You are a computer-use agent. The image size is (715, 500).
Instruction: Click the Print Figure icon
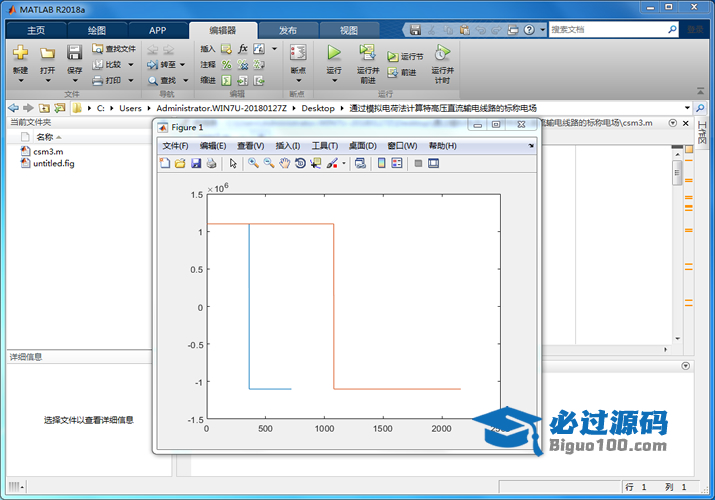tap(211, 163)
